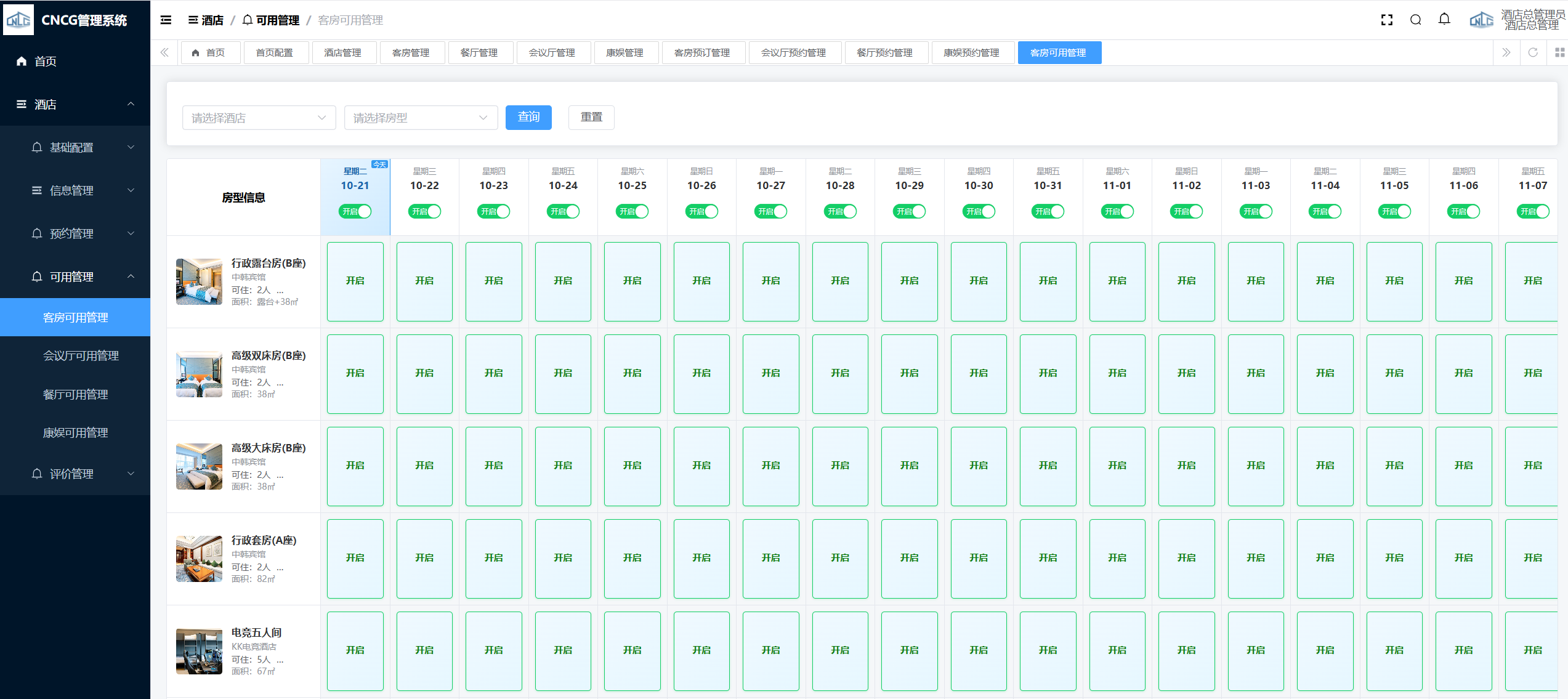Click 电竞五人间 availability cell for 10-23

pos(493,651)
